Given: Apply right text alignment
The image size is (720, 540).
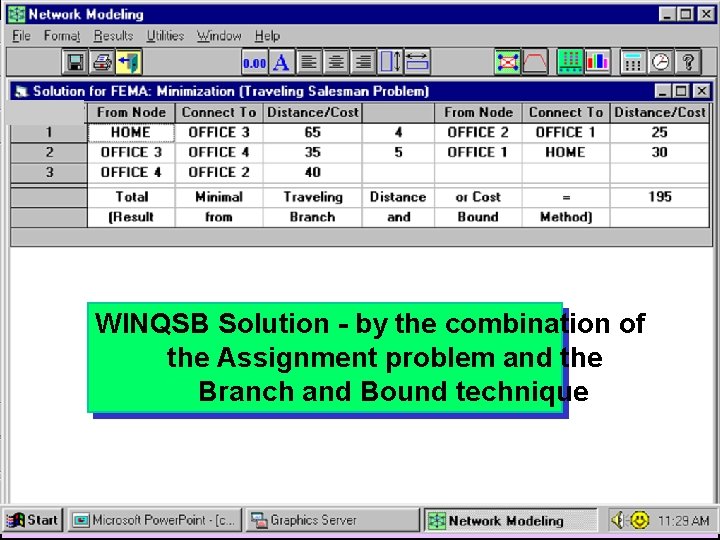Looking at the screenshot, I should [363, 62].
